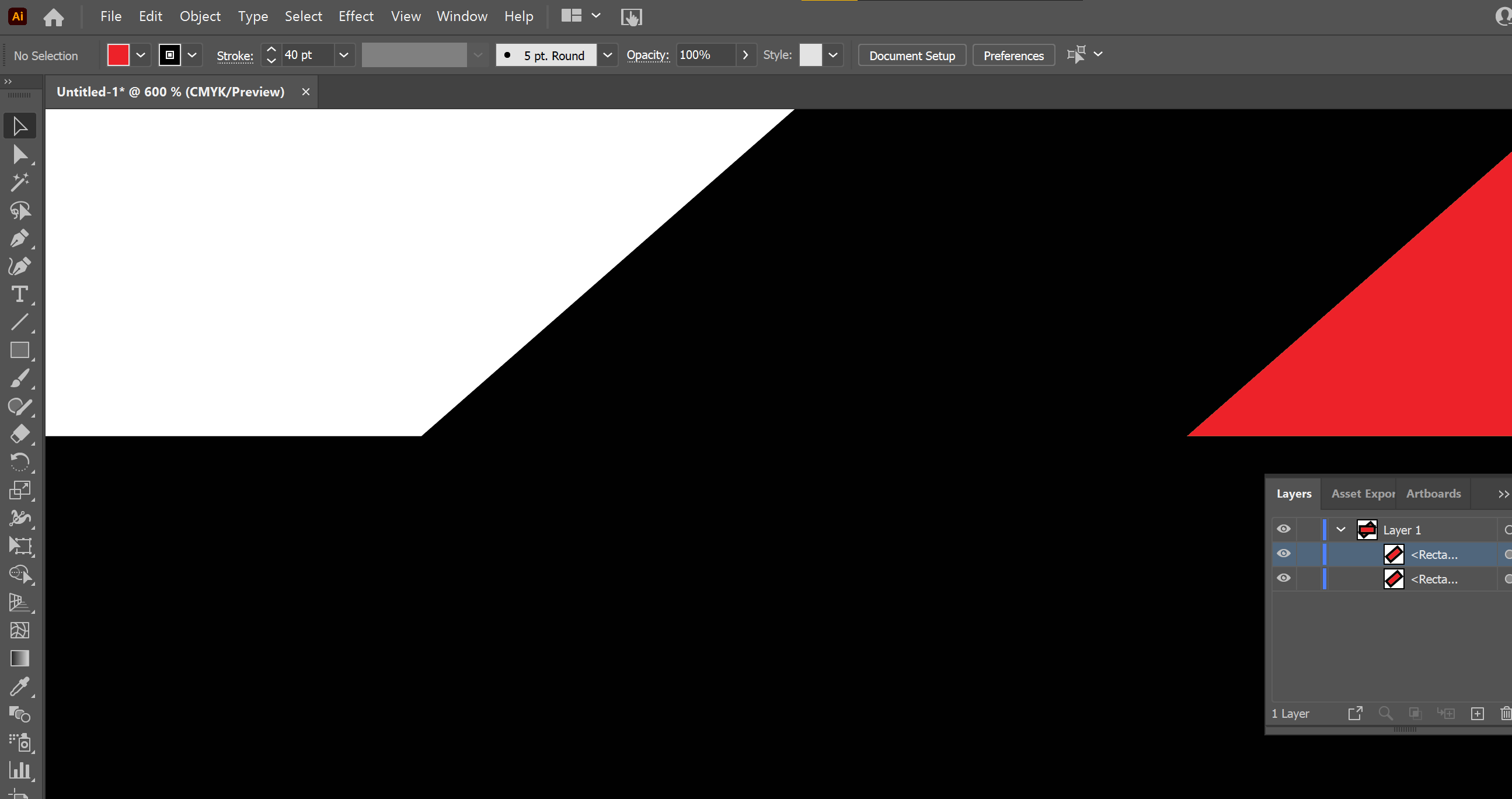1512x799 pixels.
Task: Select the Curvature tool
Action: (19, 266)
